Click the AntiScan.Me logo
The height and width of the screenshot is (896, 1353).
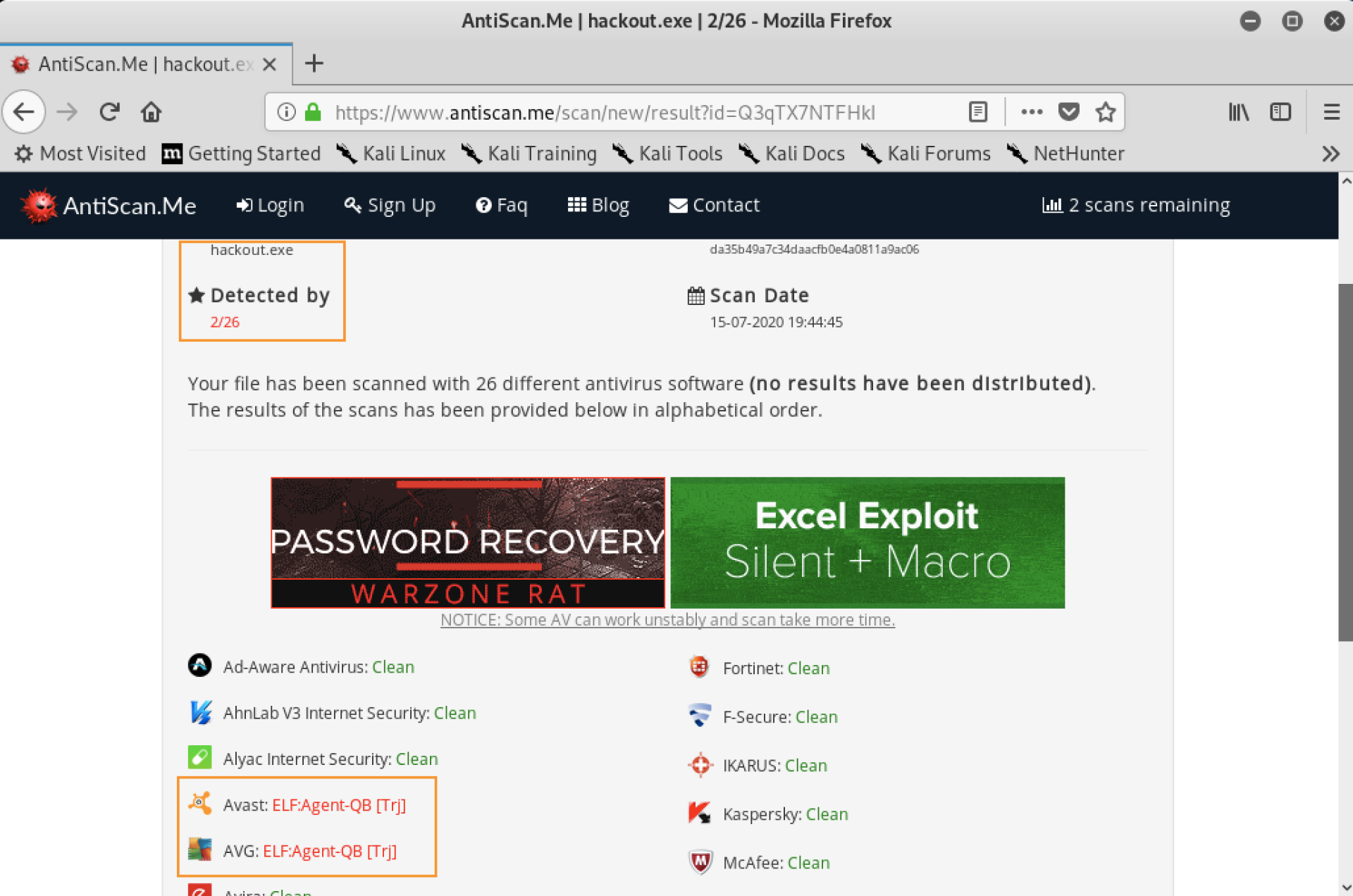pyautogui.click(x=109, y=205)
